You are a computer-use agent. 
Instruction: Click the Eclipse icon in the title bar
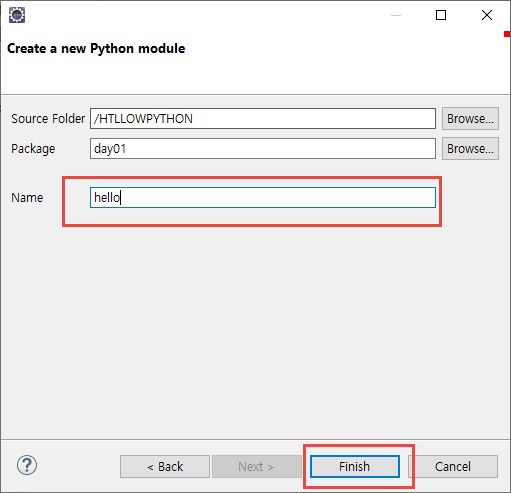(x=17, y=15)
